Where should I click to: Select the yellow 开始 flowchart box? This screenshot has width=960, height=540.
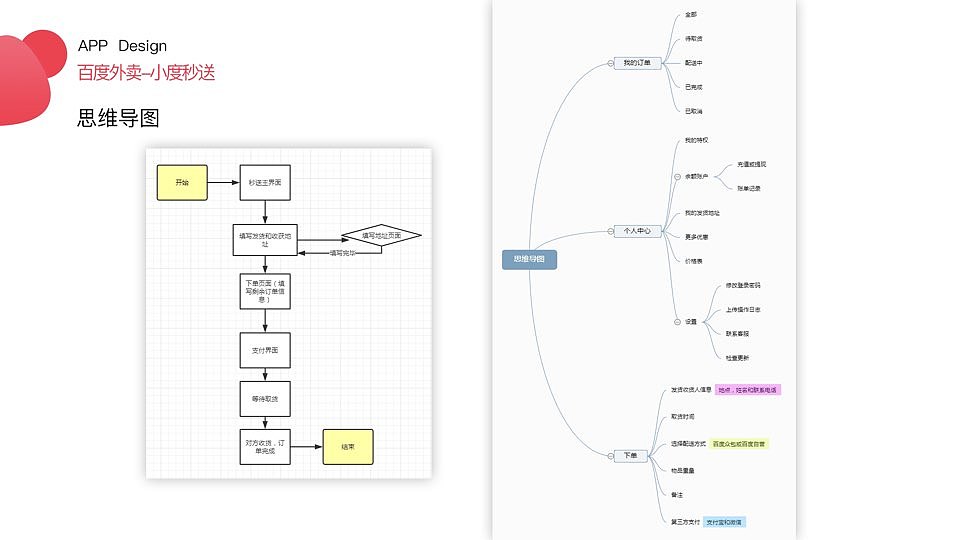182,182
